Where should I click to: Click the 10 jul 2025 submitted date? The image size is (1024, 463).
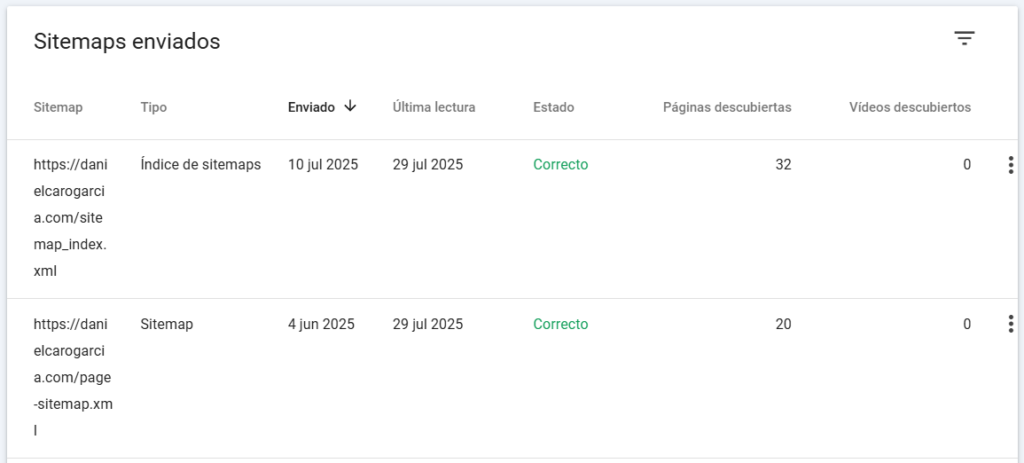[x=323, y=165]
